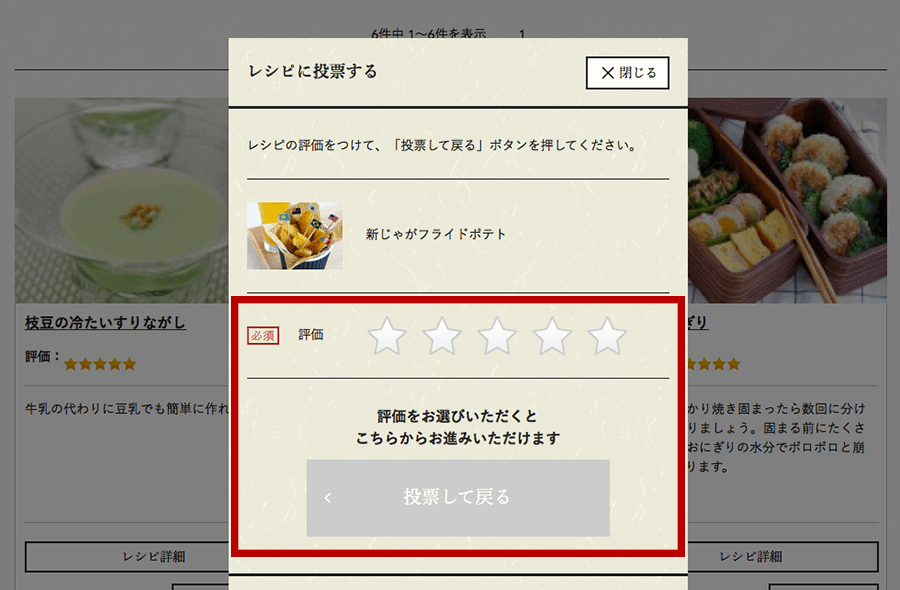Click the left レシピ詳細 button

127,557
